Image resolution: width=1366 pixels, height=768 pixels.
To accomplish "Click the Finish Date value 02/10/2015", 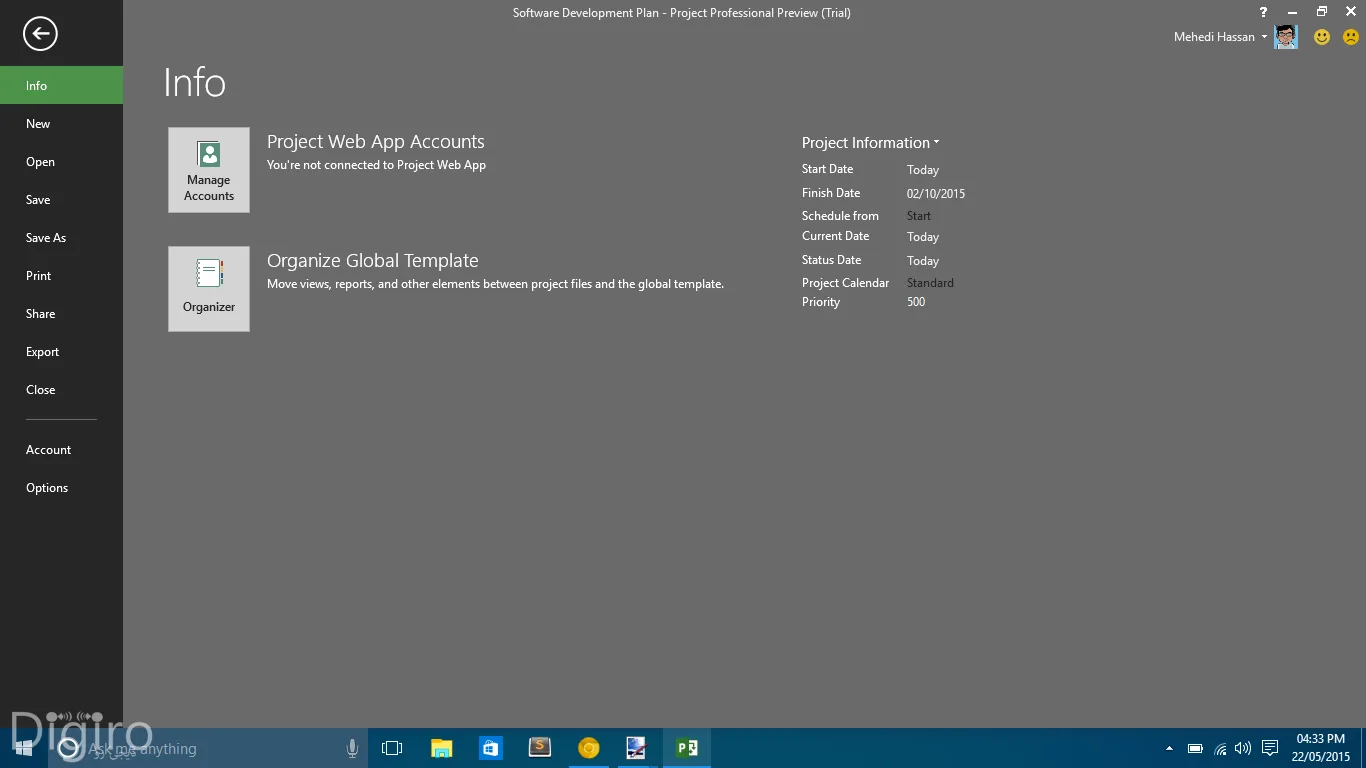I will coord(936,194).
